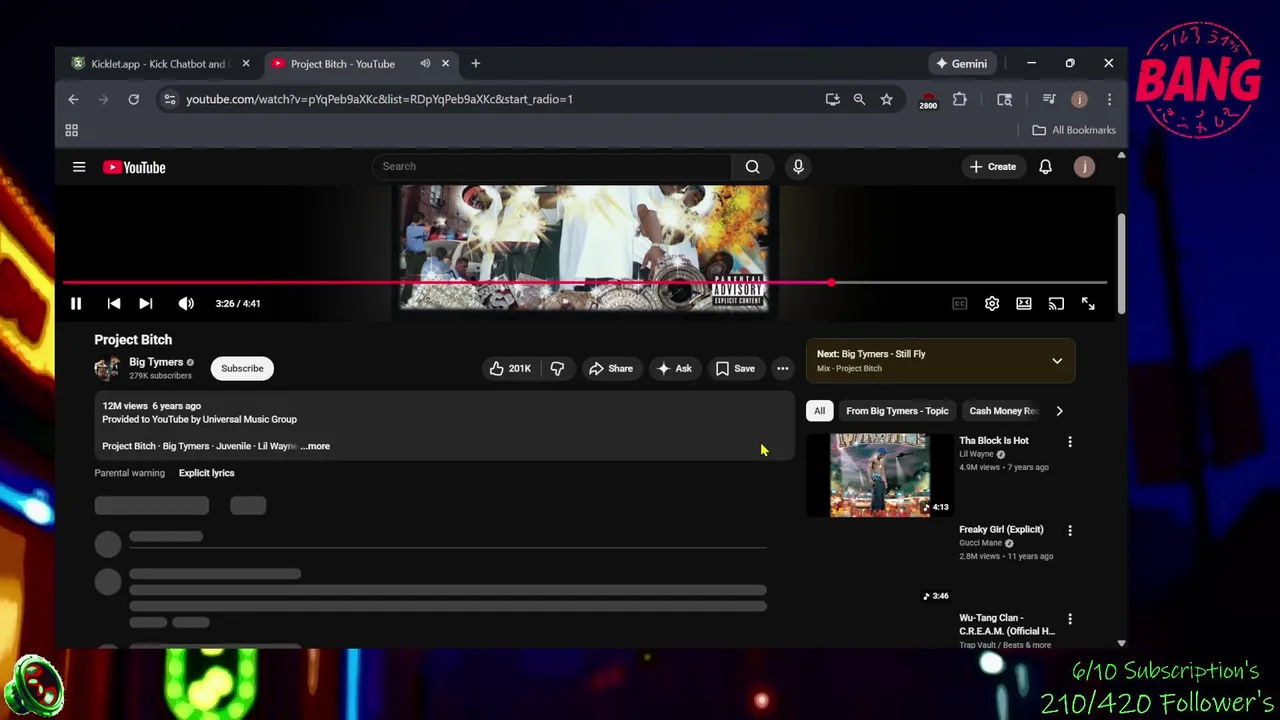Open the YouTube account avatar menu
1280x720 pixels.
pyautogui.click(x=1084, y=167)
